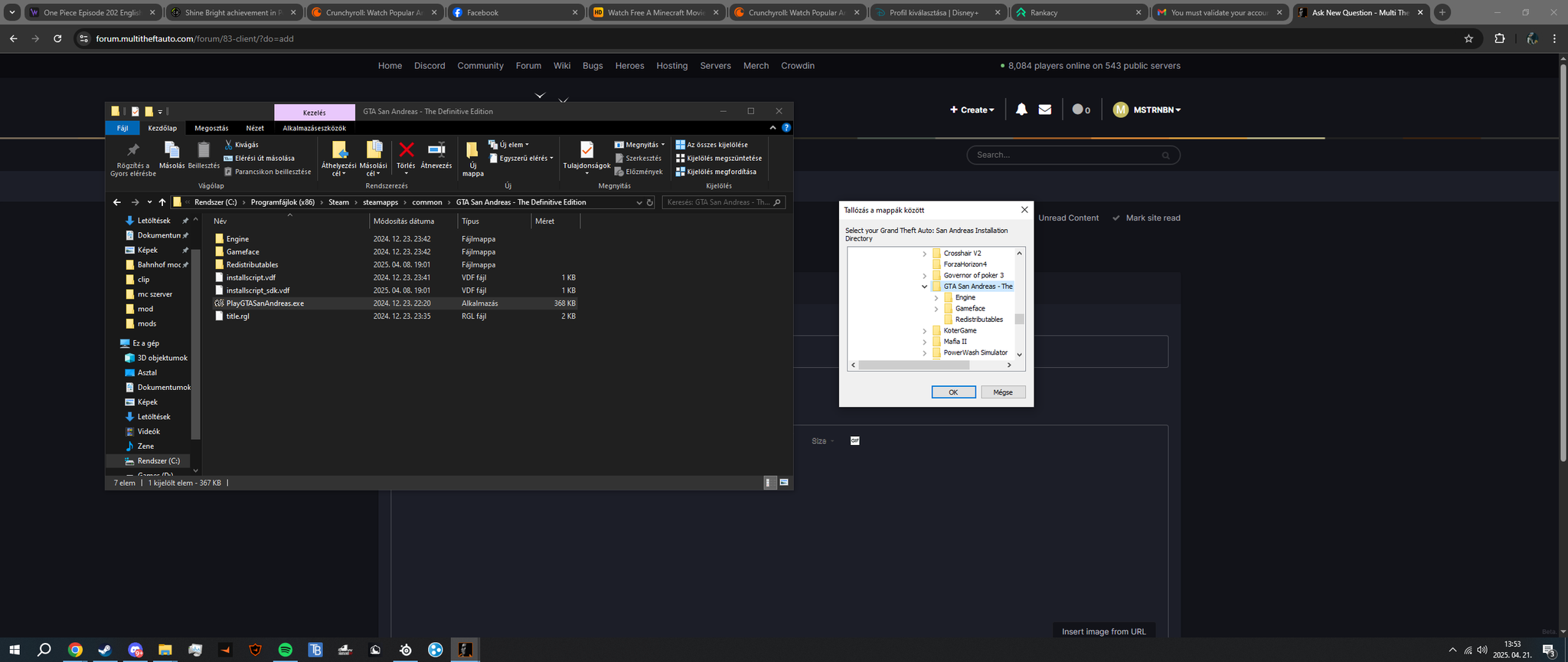Open Chrome extensions puzzle icon

tap(1500, 38)
